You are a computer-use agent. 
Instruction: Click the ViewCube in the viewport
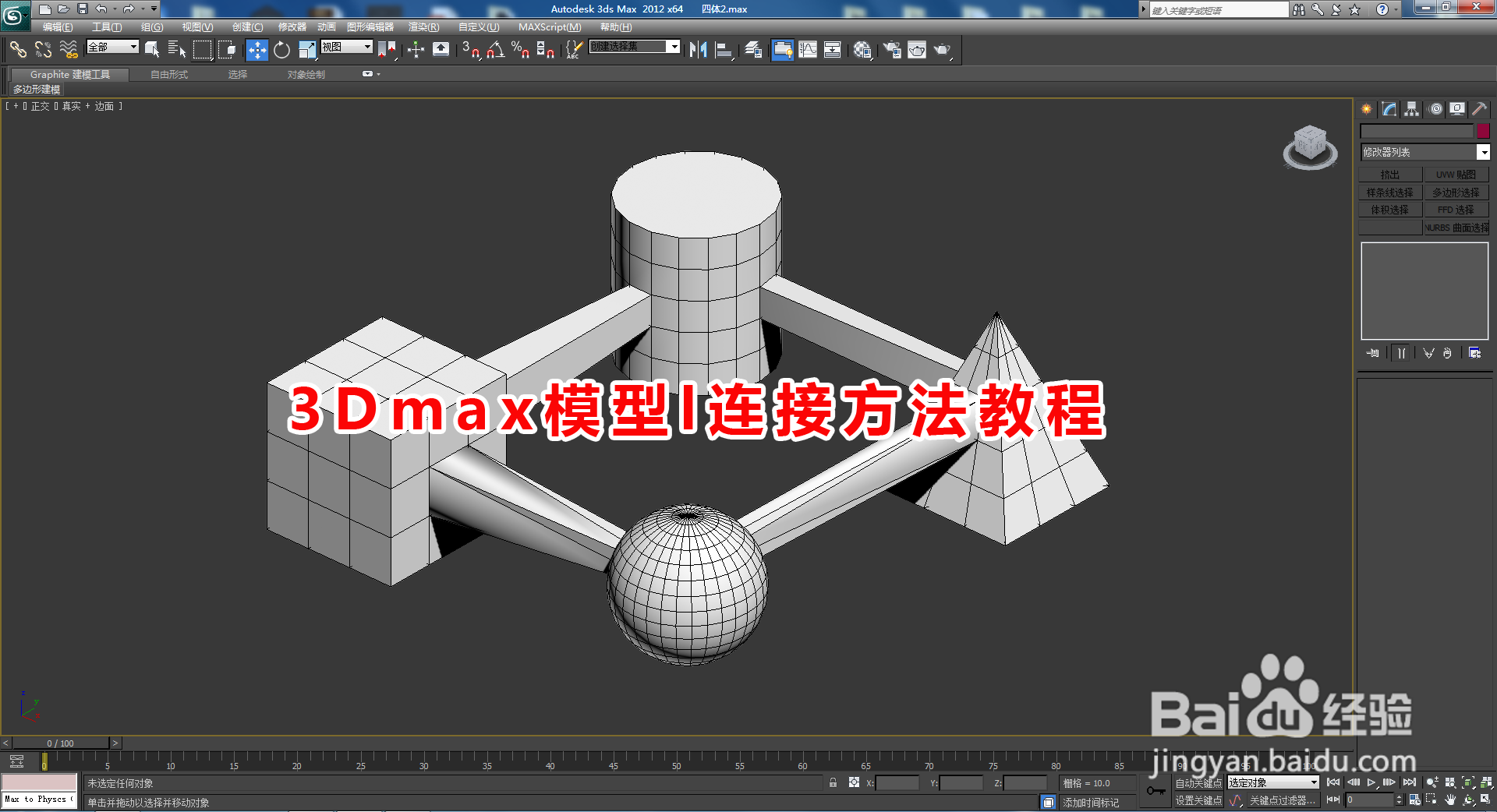[x=1310, y=147]
